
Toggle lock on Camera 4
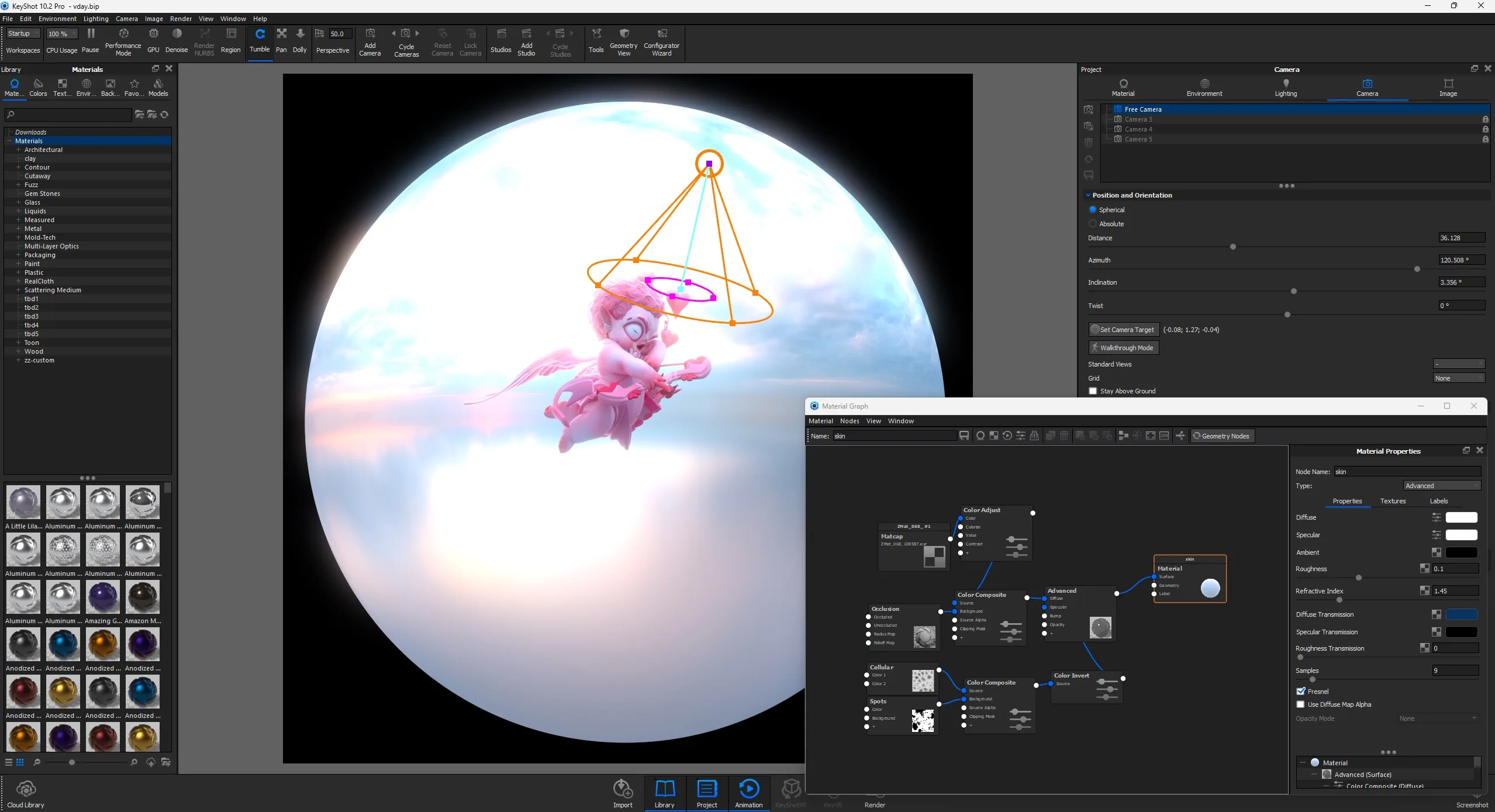(x=1485, y=129)
